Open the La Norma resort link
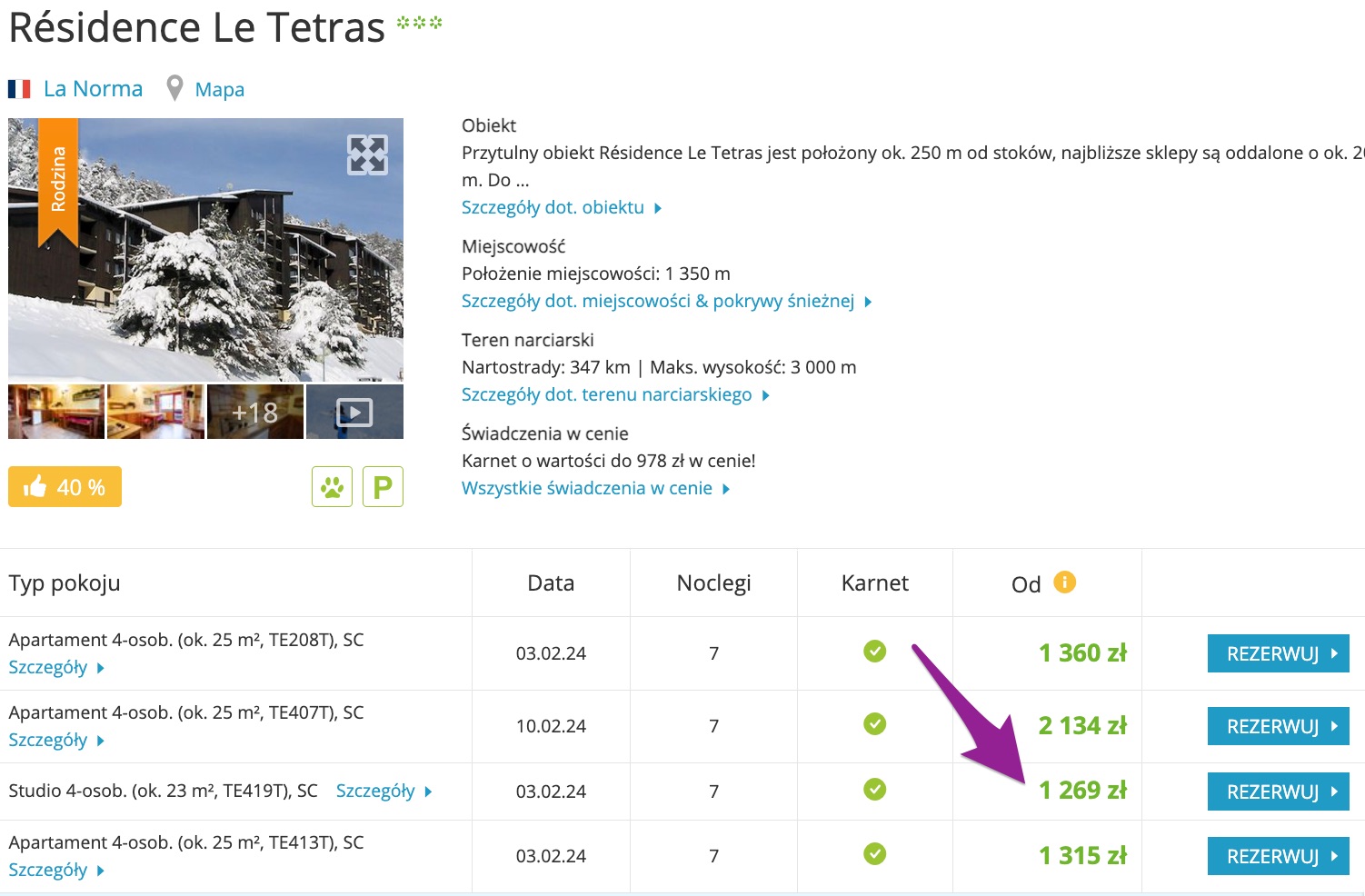This screenshot has height=896, width=1365. (93, 89)
